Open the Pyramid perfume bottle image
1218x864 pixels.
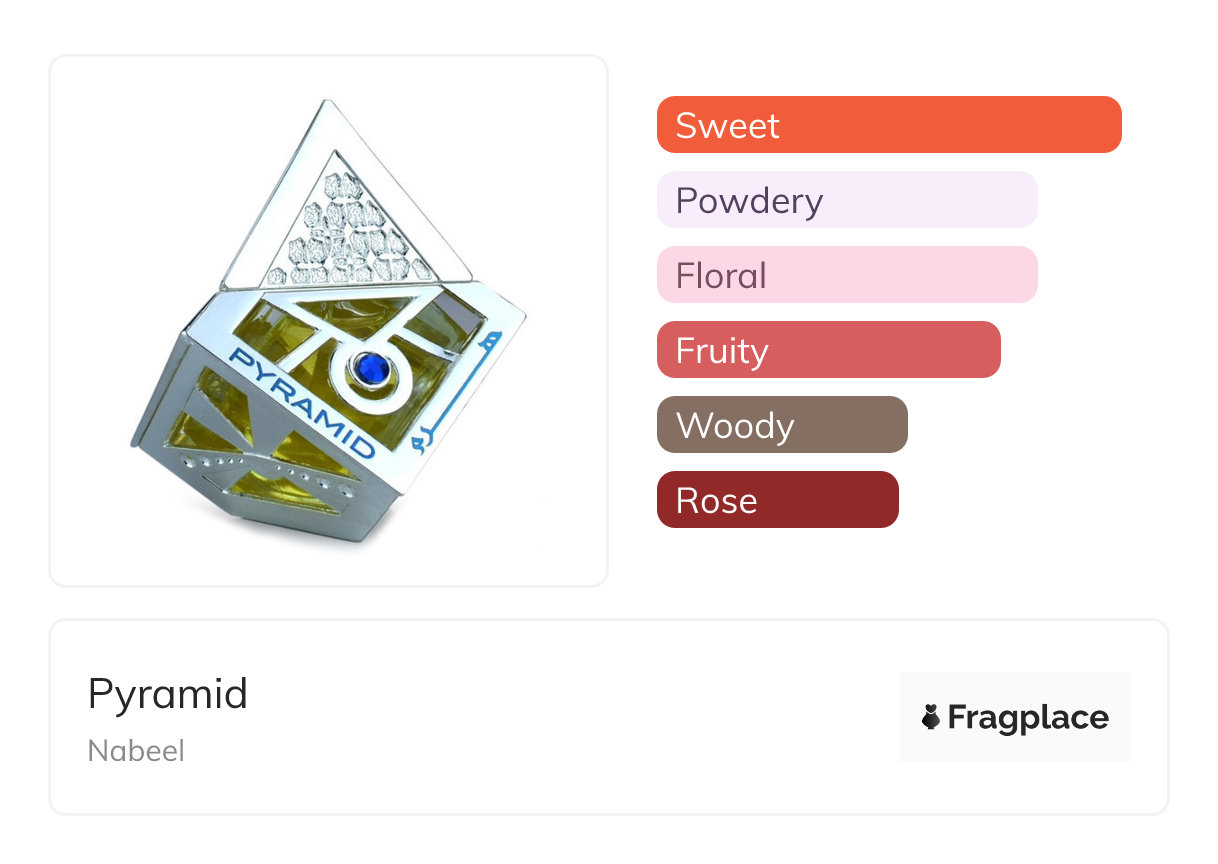(328, 320)
